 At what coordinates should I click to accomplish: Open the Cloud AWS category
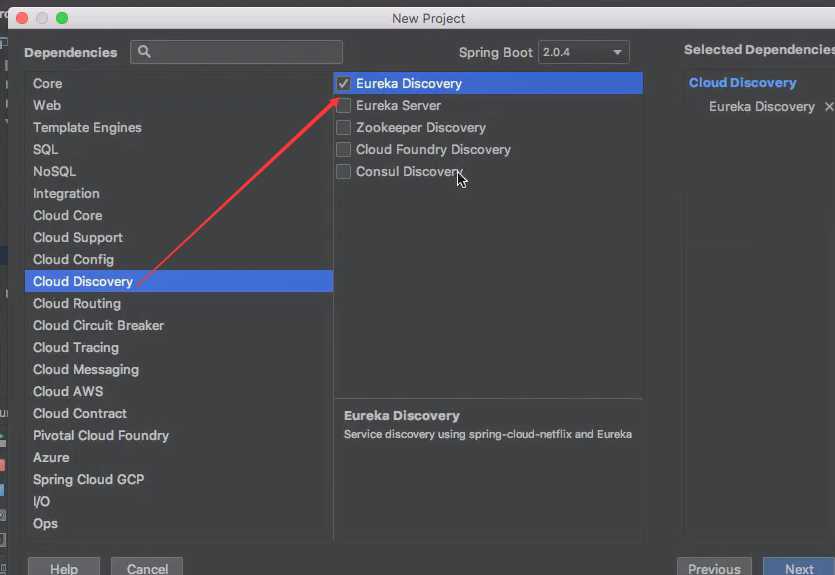pyautogui.click(x=178, y=391)
